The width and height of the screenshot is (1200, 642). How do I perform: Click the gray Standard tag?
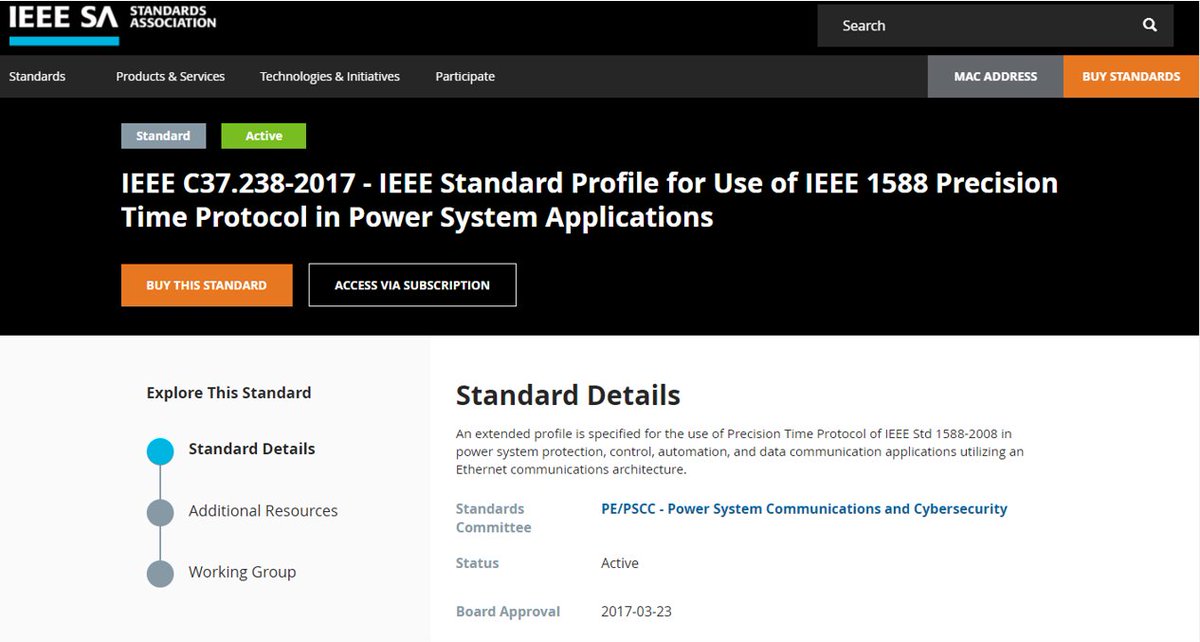[x=163, y=136]
